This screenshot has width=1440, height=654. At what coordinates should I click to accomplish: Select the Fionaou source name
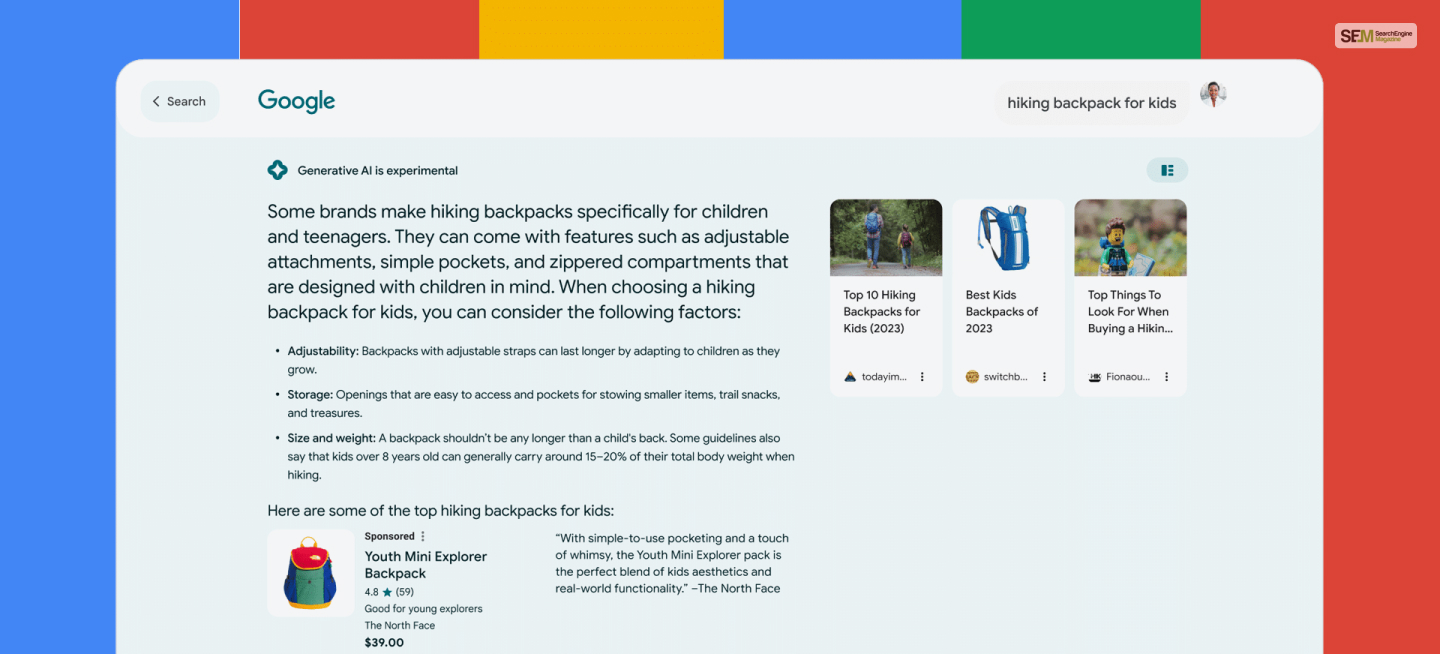(1128, 377)
